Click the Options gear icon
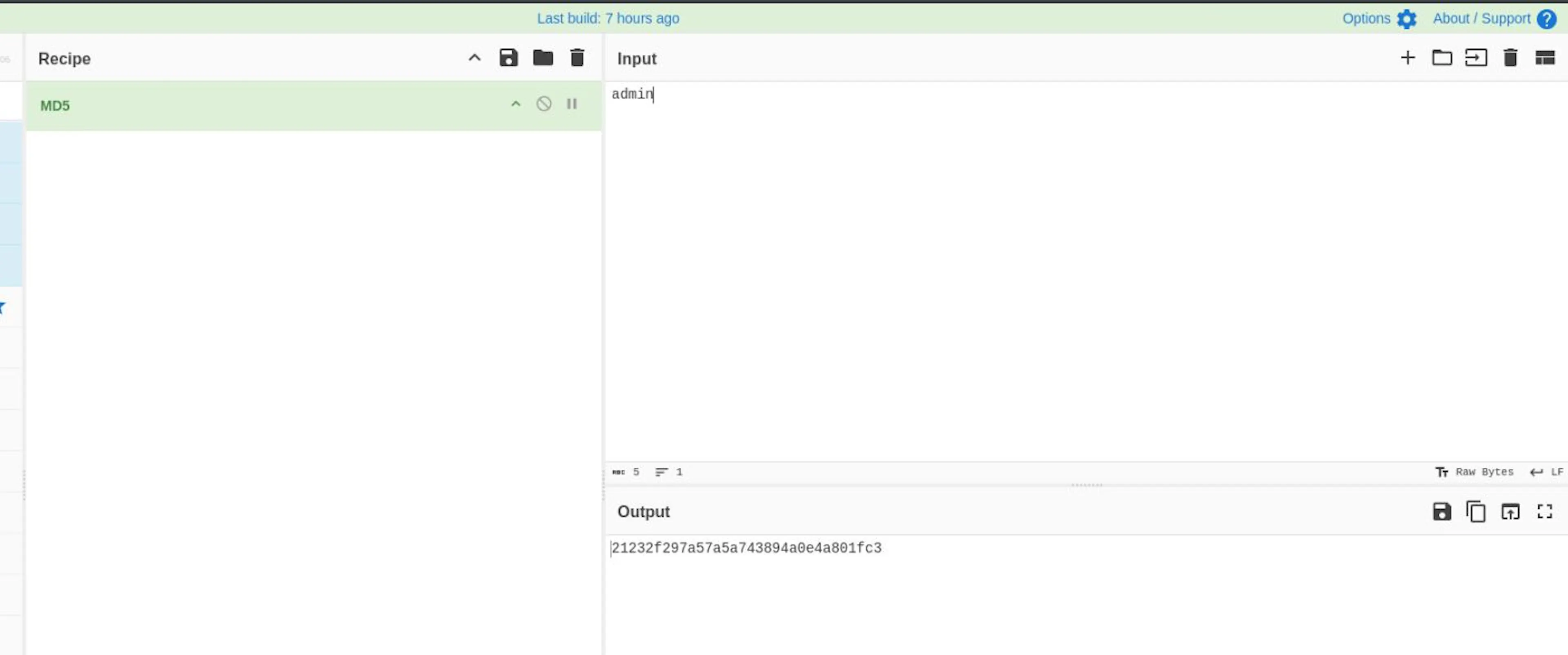Screen dimensions: 1568x655 click(x=1407, y=19)
